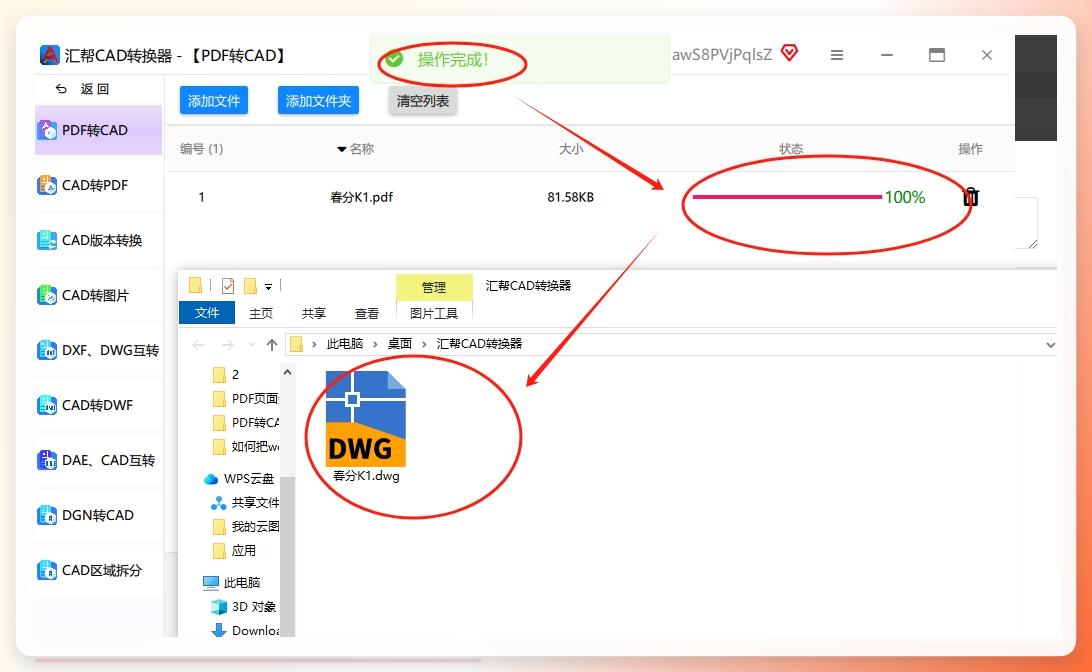Click the 编号 (1) column header
The image size is (1092, 672).
click(201, 149)
